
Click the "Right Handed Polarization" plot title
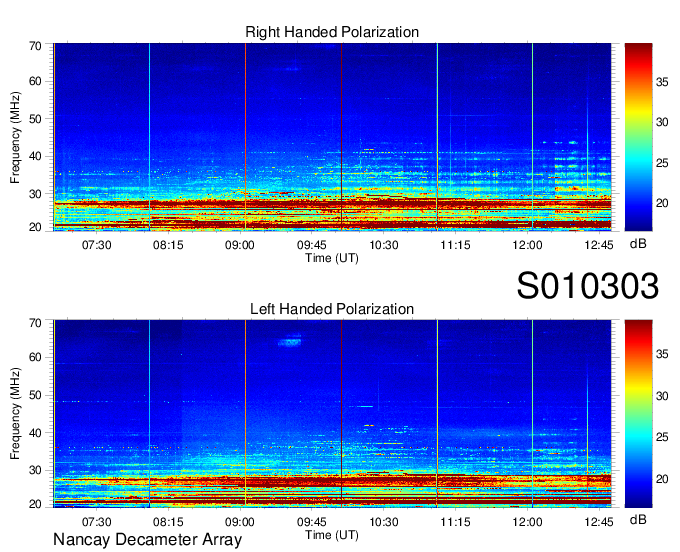[x=332, y=32]
